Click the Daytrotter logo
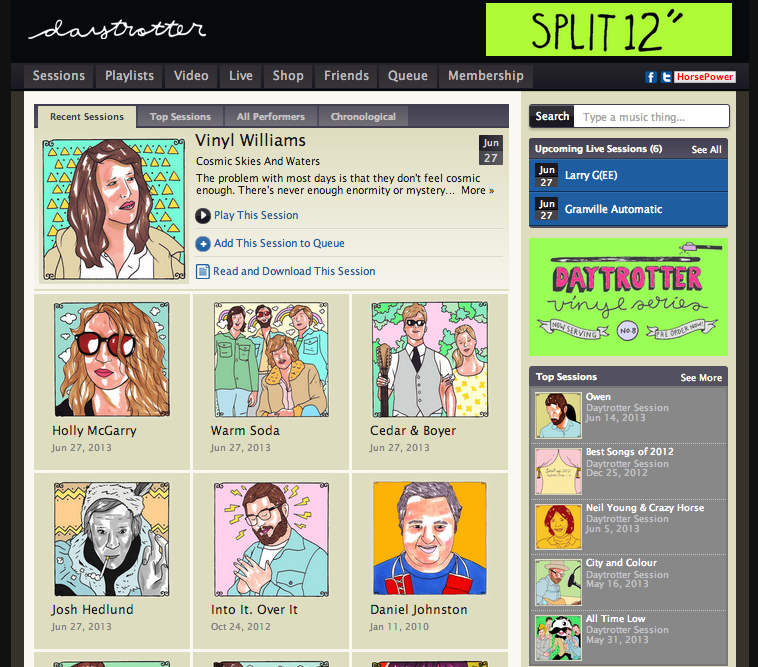758x667 pixels. 117,29
